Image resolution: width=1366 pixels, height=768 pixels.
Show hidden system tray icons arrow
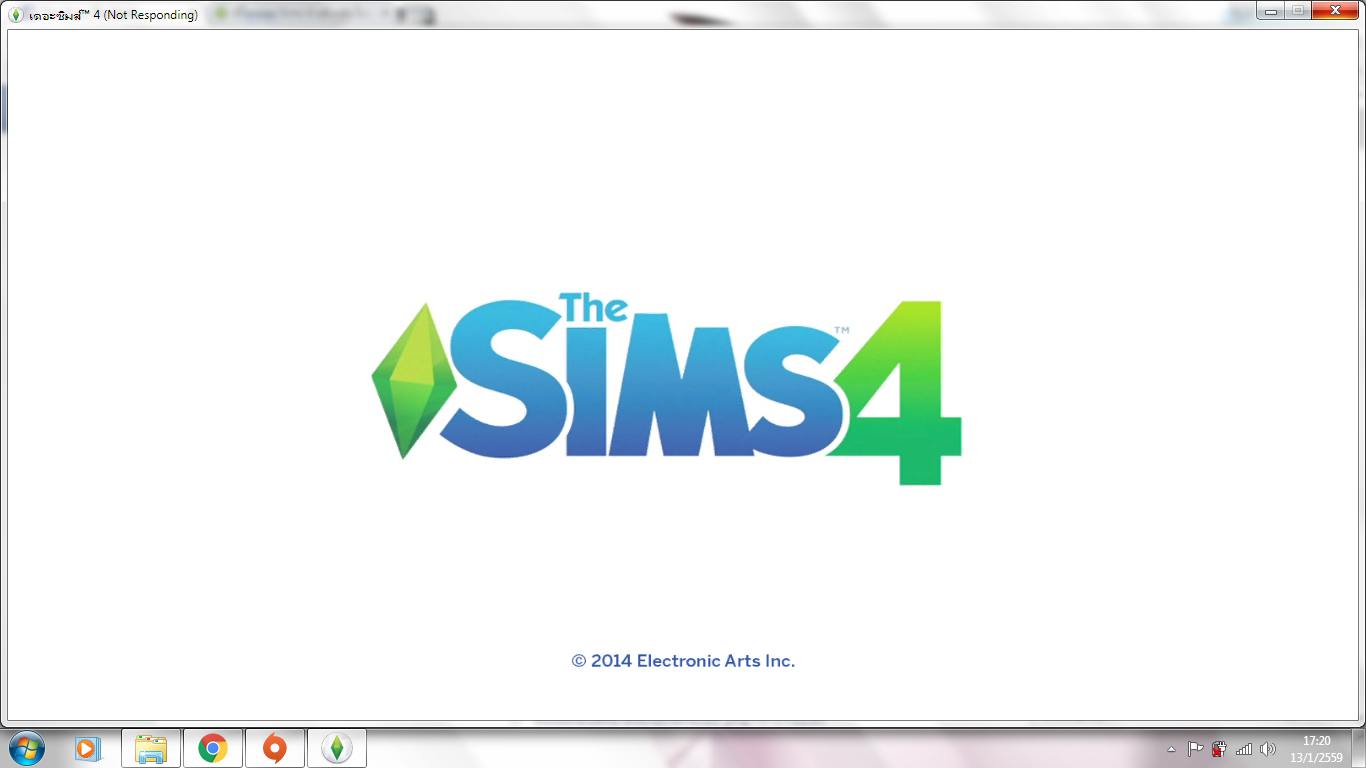[1172, 749]
